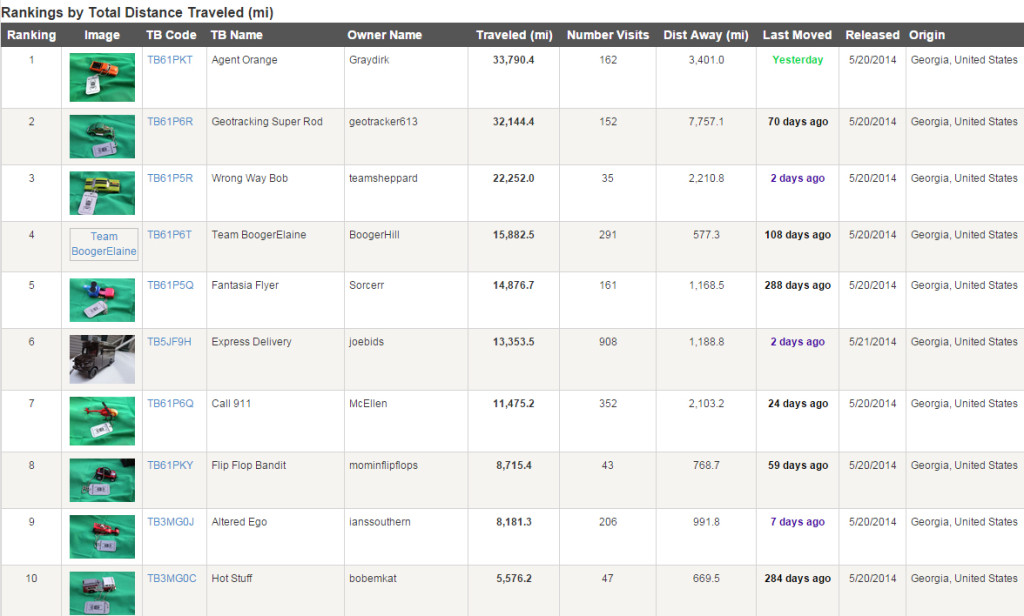Open the Fantasia Flyer image thumbnail
The width and height of the screenshot is (1024, 616).
[101, 298]
